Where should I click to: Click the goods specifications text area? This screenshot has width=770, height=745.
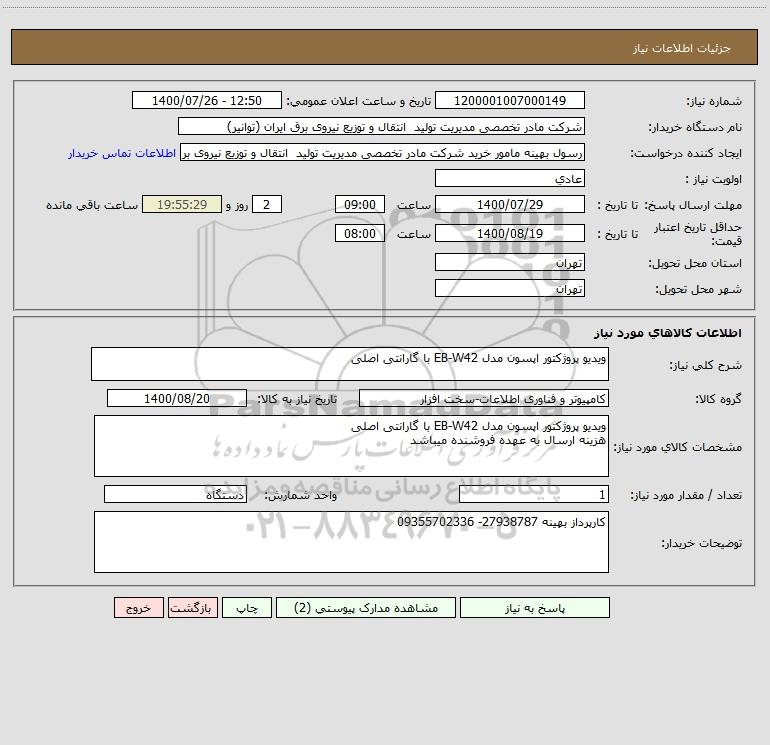click(351, 446)
